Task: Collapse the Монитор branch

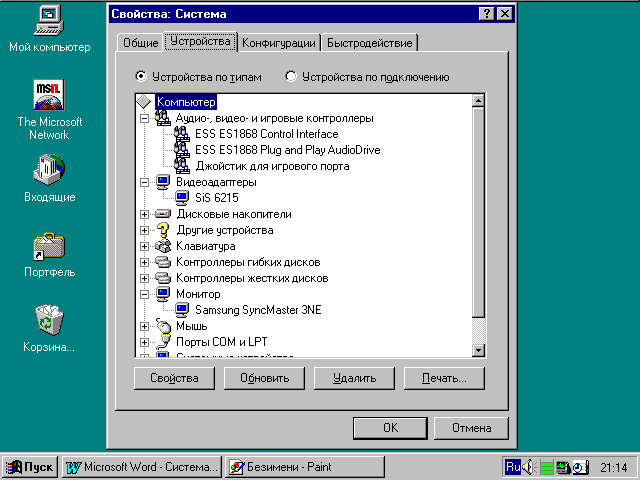Action: click(144, 294)
